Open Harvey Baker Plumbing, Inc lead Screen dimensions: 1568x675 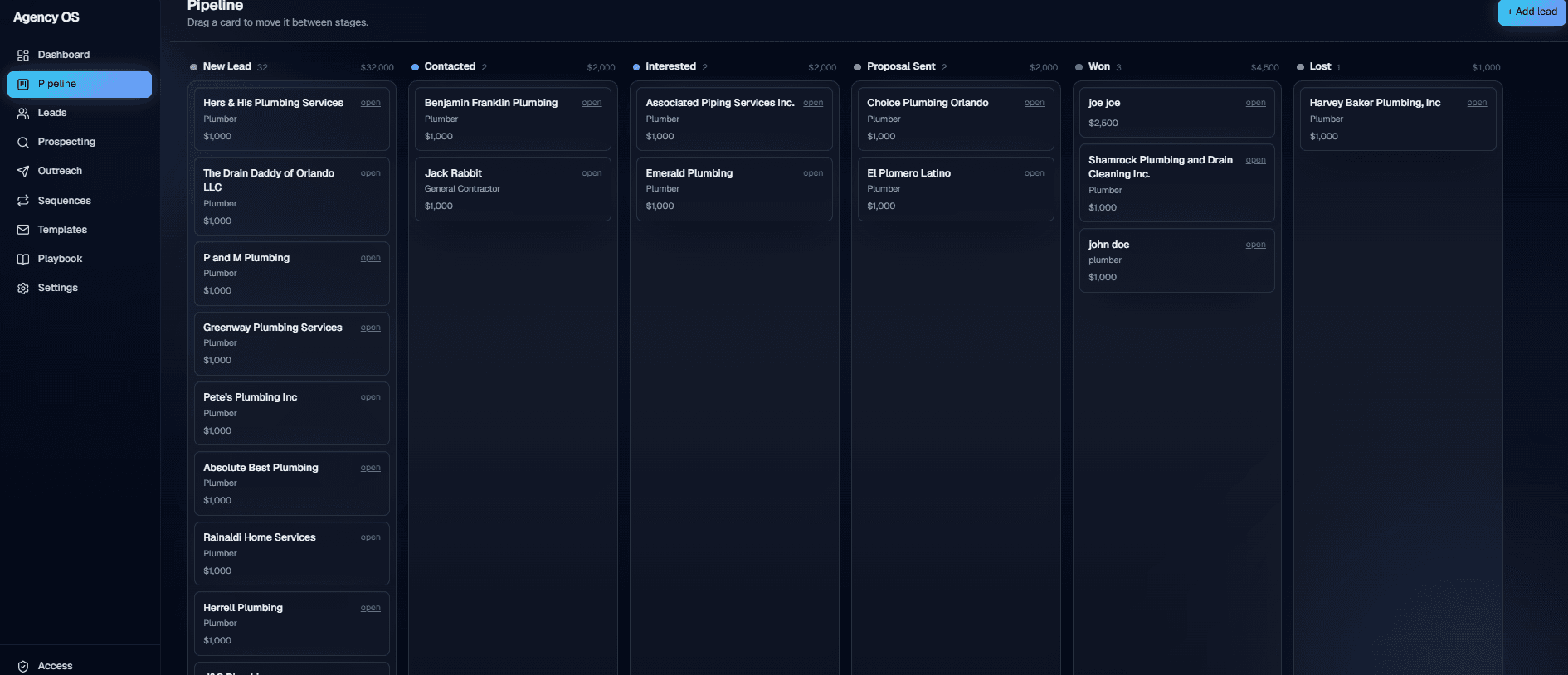coord(1477,103)
